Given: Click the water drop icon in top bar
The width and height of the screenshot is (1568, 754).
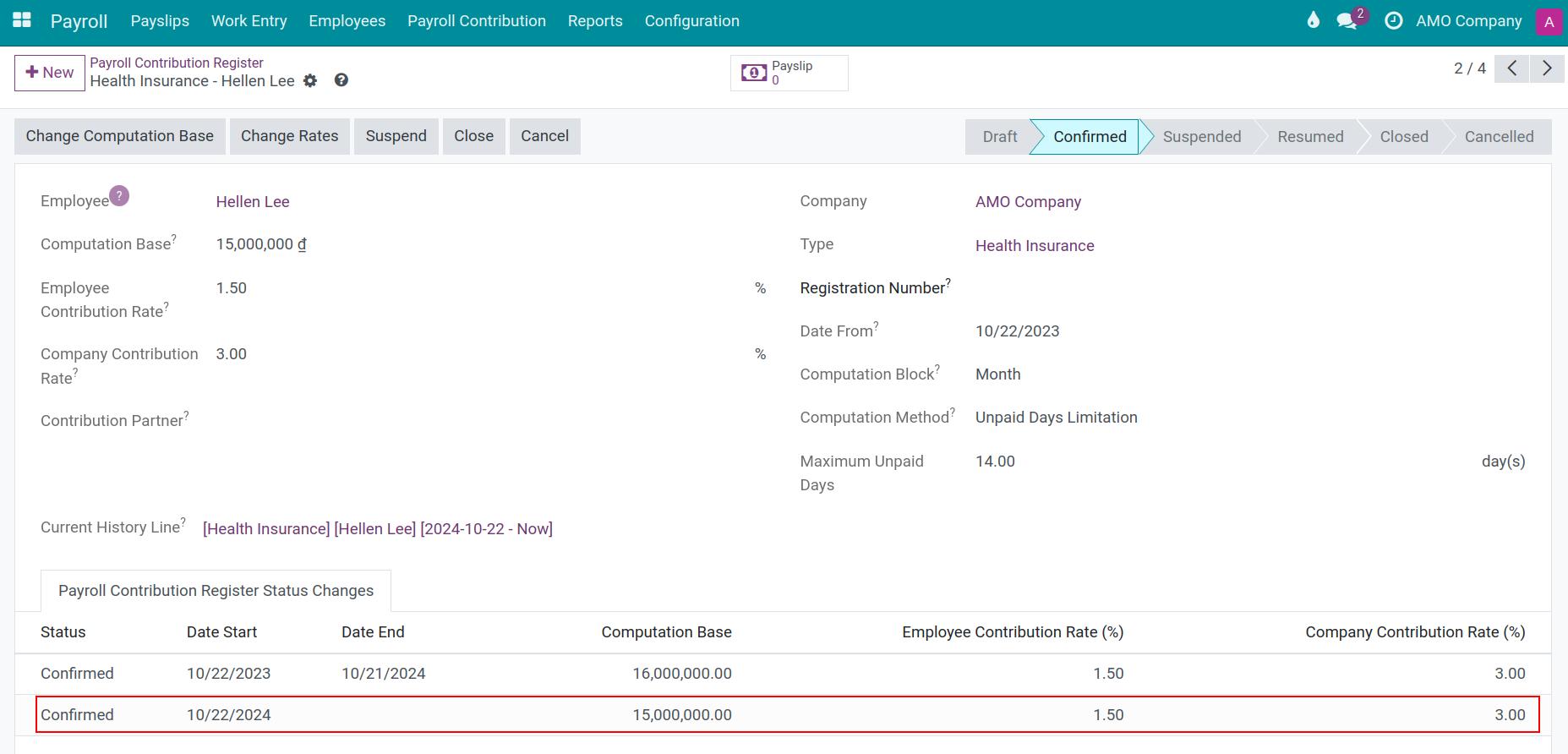Looking at the screenshot, I should point(1313,20).
